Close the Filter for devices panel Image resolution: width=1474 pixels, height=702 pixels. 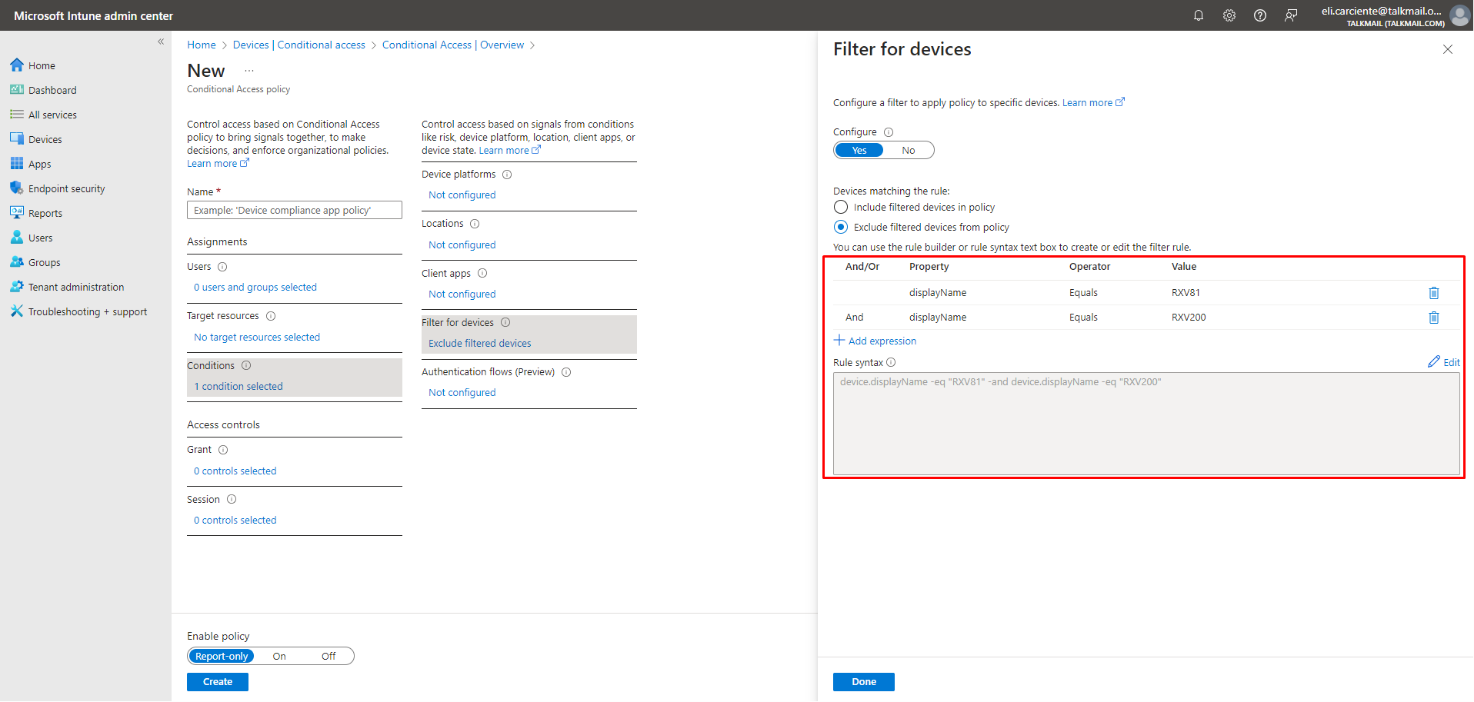1447,49
